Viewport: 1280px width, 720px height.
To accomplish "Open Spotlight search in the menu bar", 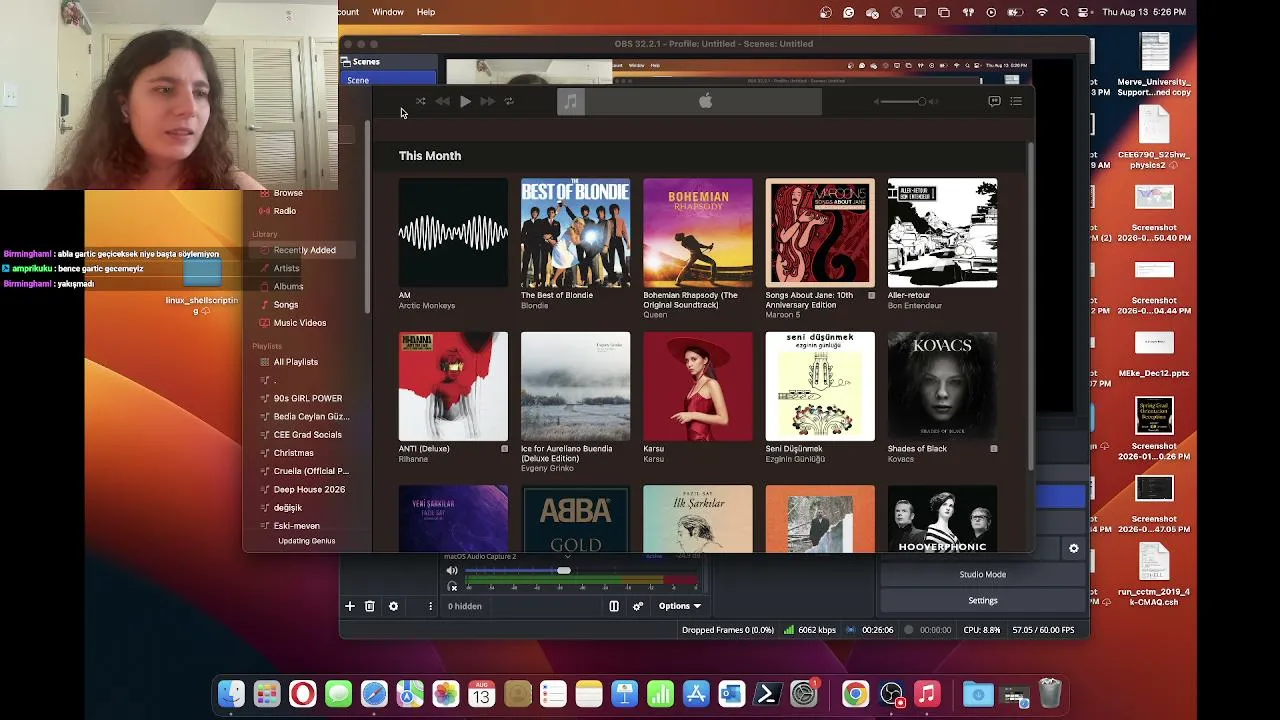I will coord(1065,12).
